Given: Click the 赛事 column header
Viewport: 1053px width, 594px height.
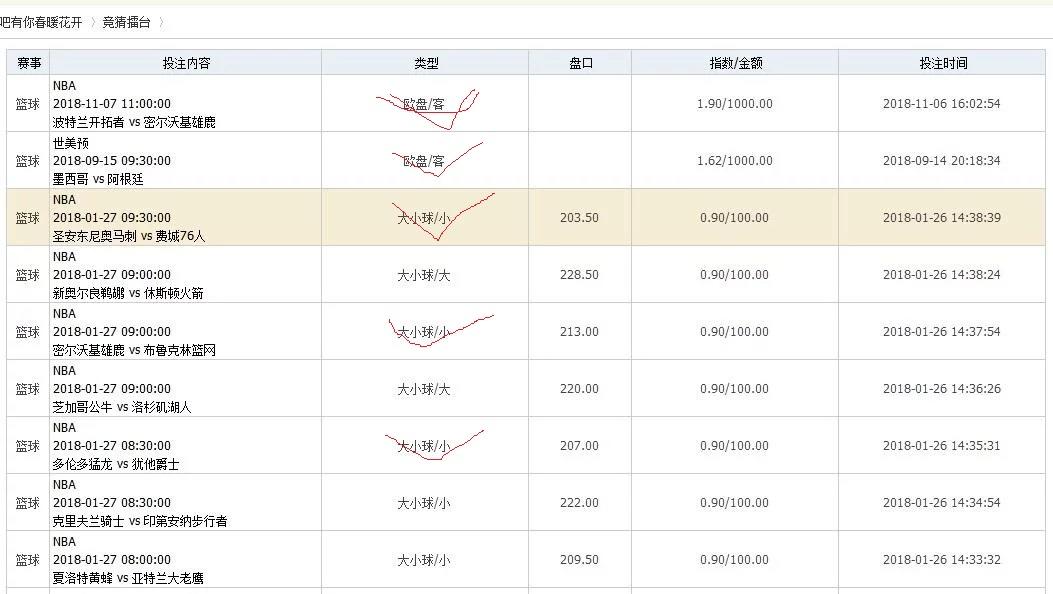Looking at the screenshot, I should (x=28, y=63).
